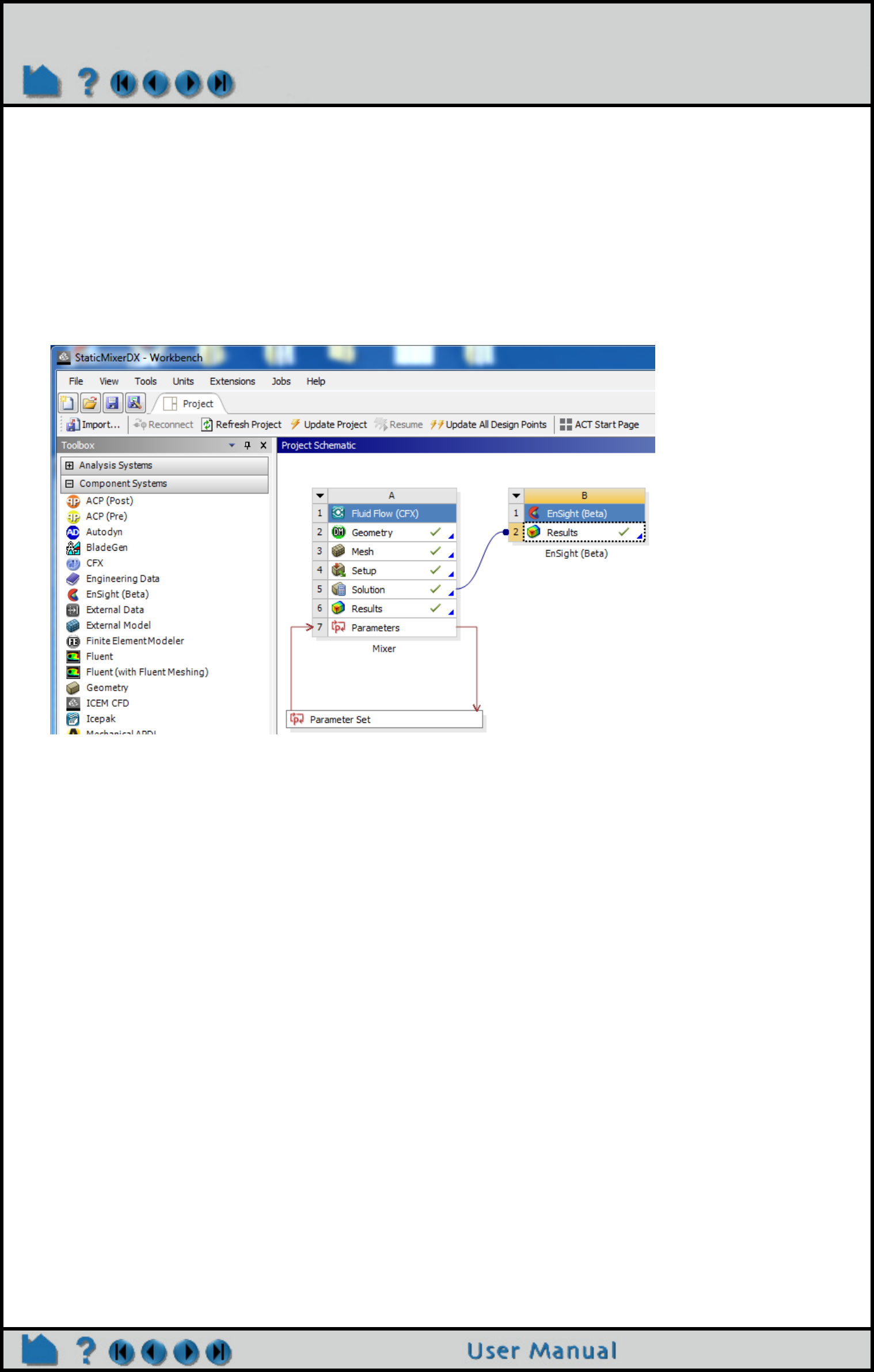
Task: Select Autodyn in the Toolbox
Action: coord(104,532)
